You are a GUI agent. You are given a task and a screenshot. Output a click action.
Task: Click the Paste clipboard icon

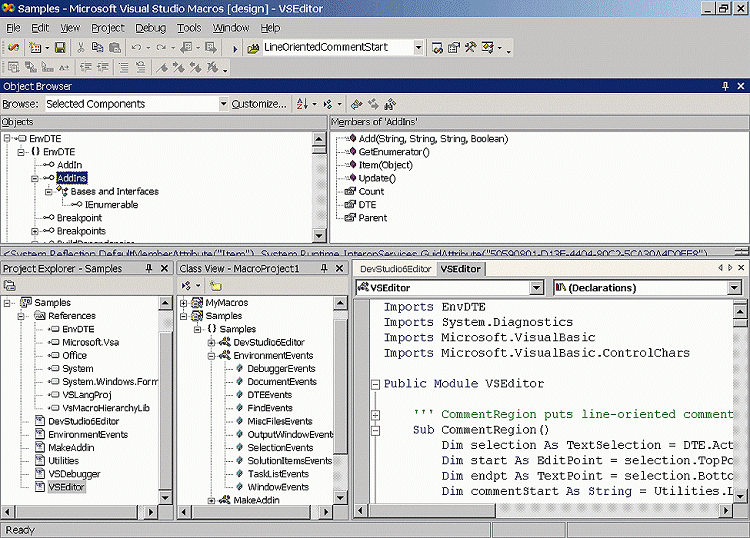115,47
